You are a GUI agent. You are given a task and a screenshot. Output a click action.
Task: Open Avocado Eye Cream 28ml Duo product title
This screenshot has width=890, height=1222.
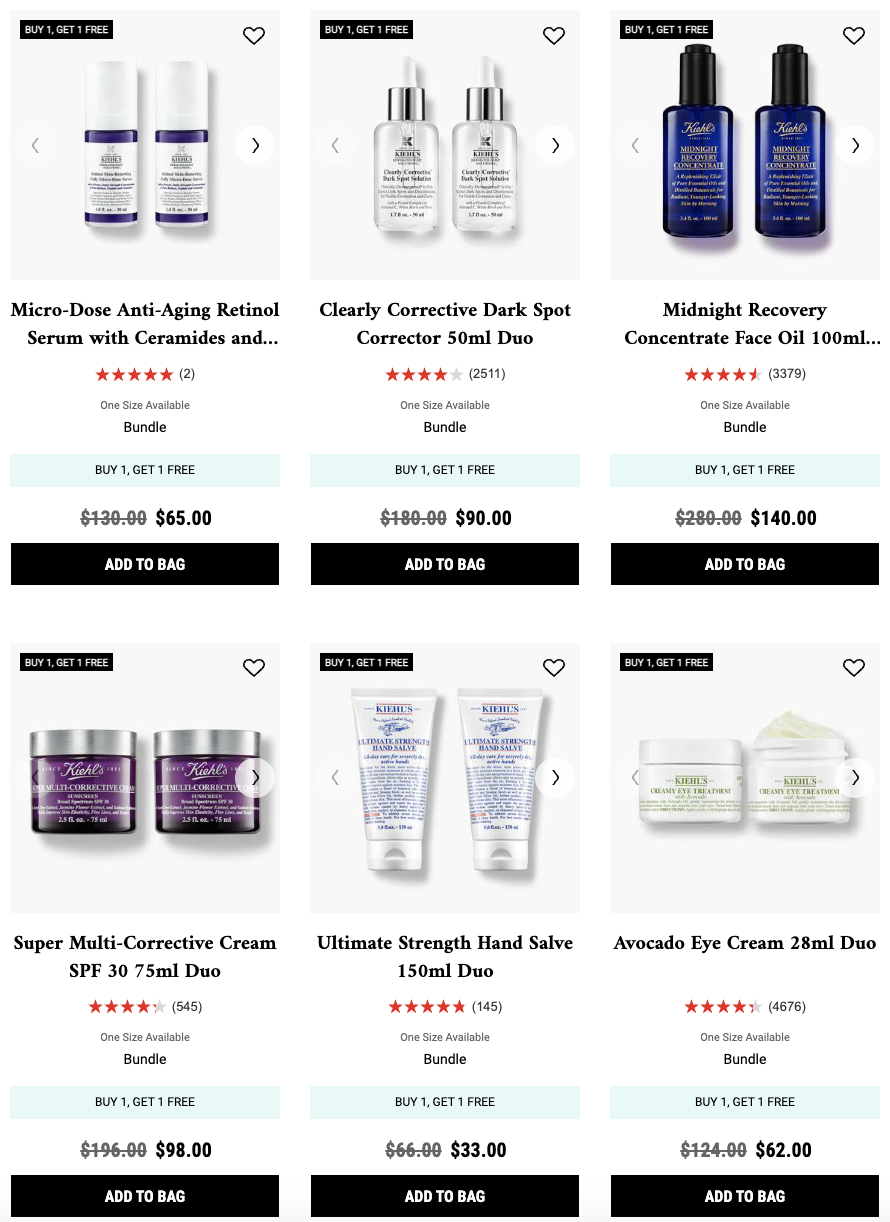745,943
